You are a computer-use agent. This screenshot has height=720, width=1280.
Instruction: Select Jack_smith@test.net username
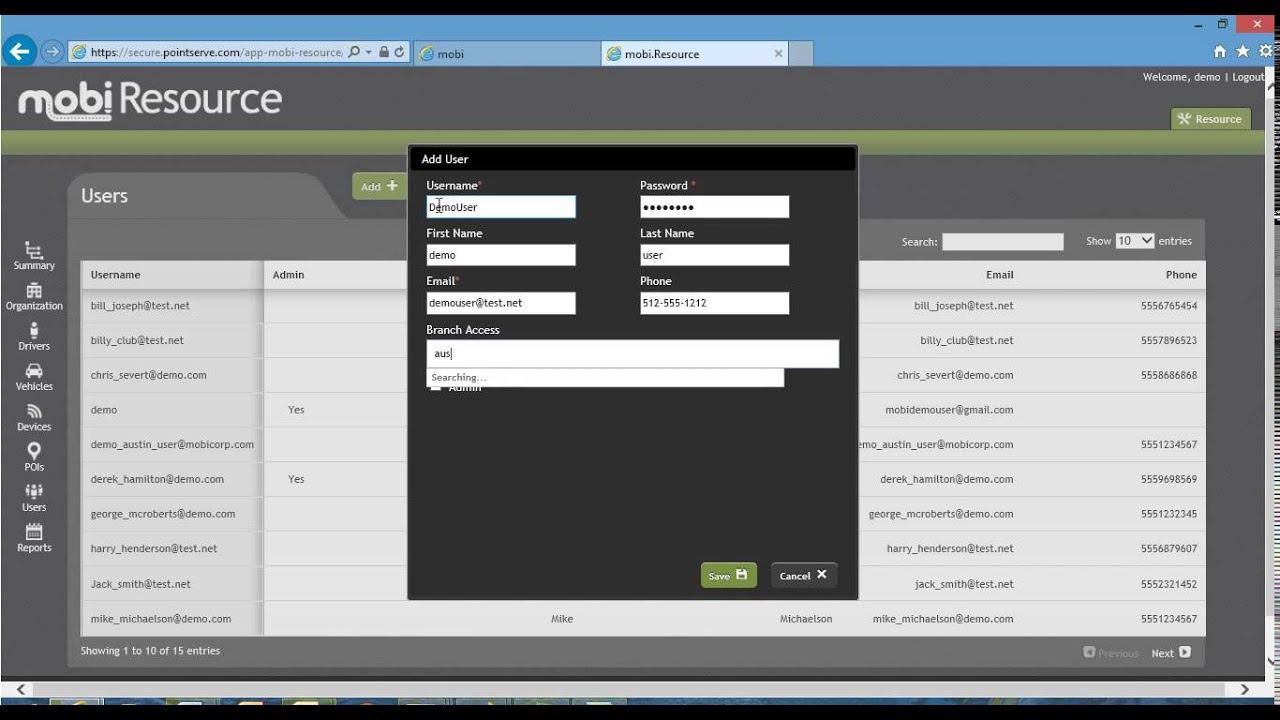[x=140, y=584]
